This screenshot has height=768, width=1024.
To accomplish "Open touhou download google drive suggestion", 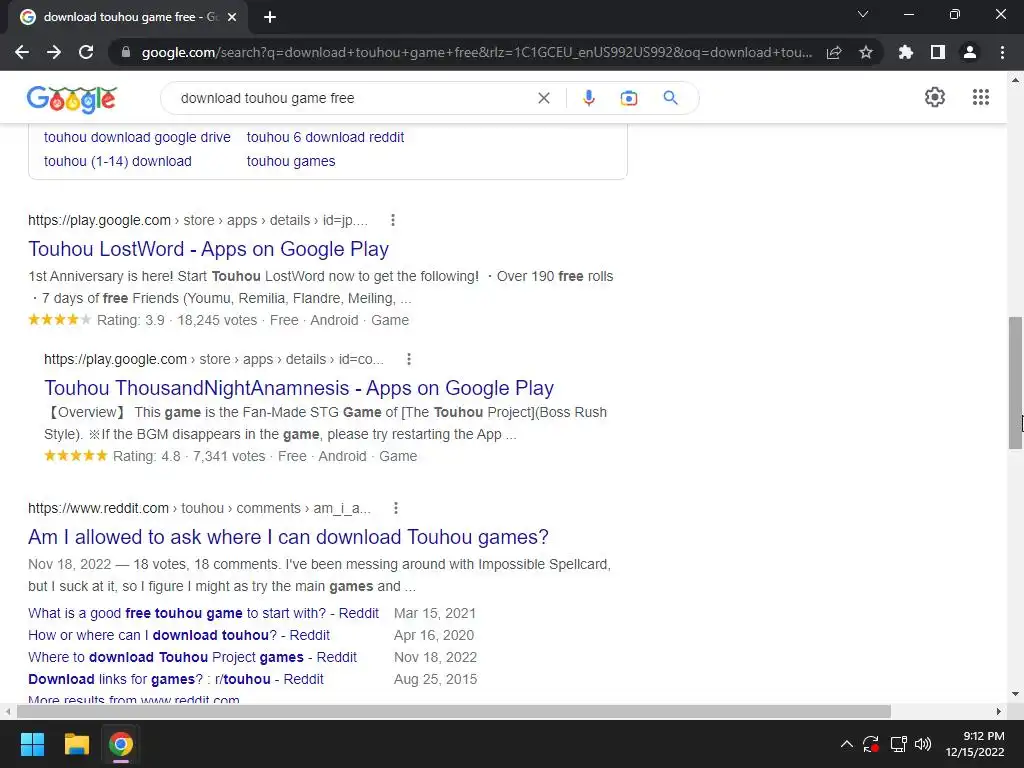I will 137,137.
